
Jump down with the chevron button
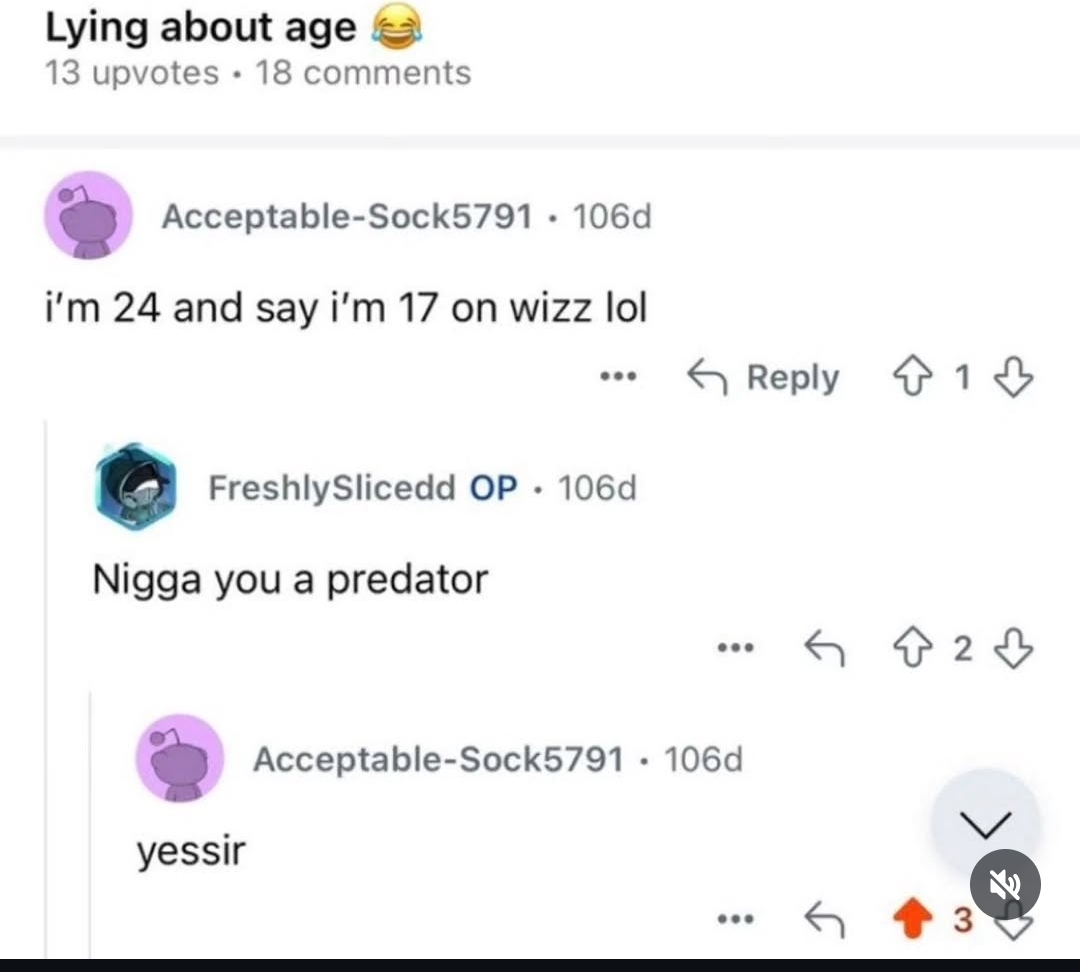[986, 823]
